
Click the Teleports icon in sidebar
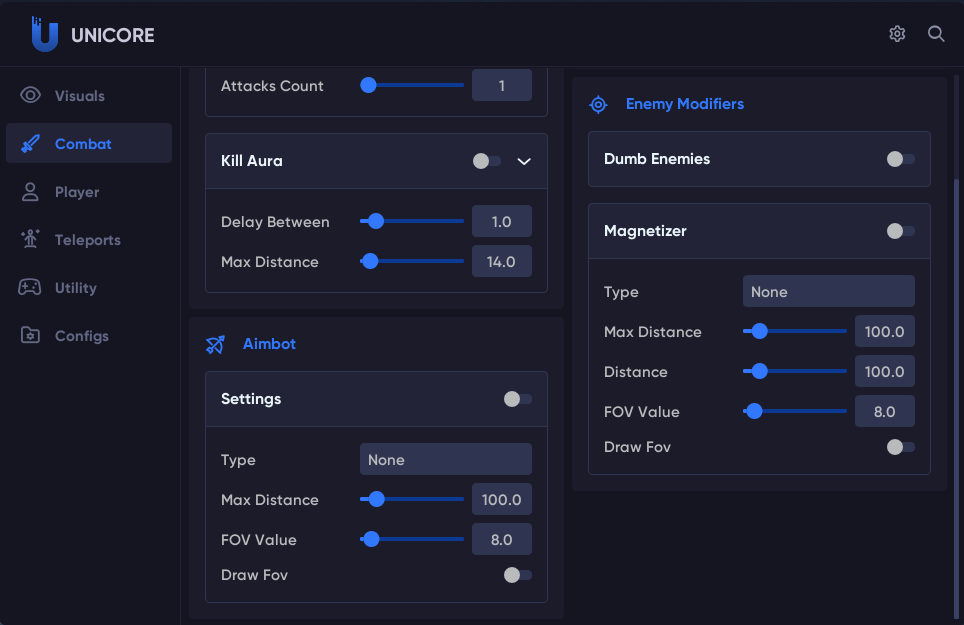pos(30,240)
